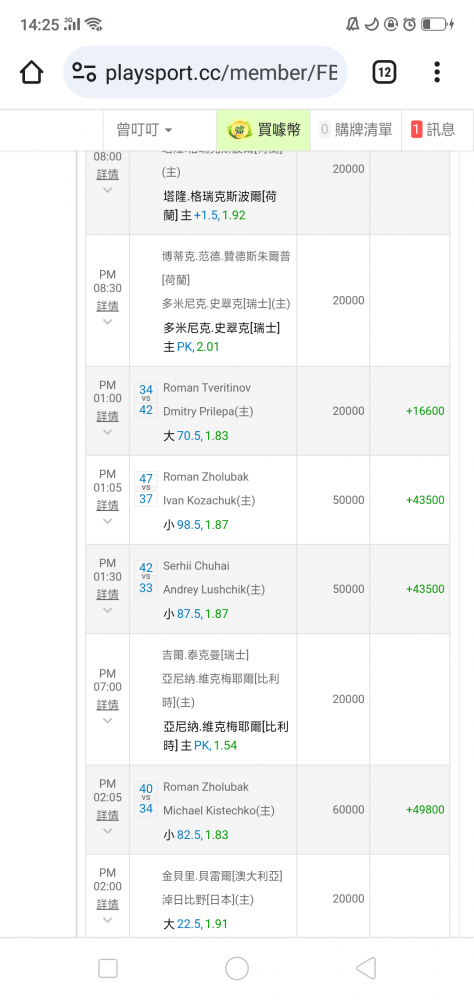Tap the 34 vs 42 score box

click(146, 400)
